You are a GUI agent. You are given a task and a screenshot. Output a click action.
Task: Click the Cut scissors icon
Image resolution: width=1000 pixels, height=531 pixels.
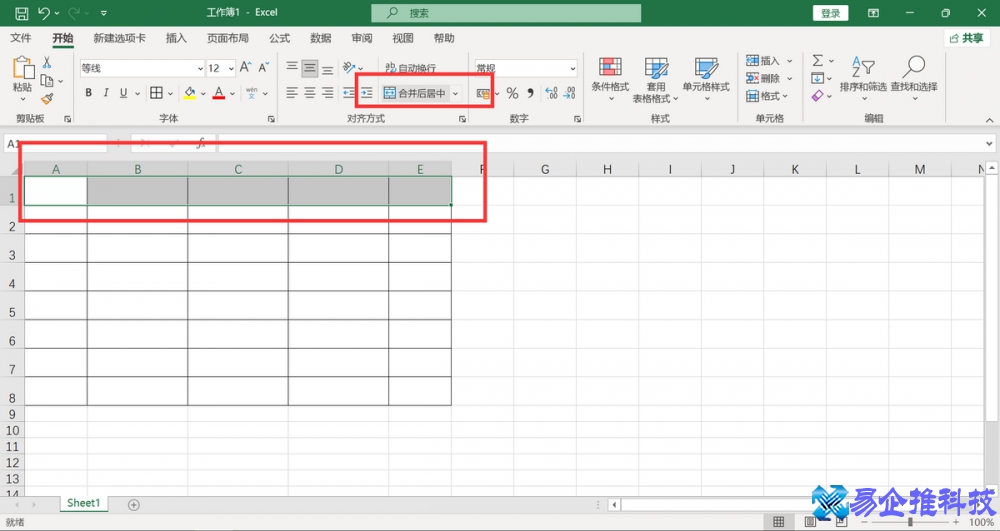(47, 62)
